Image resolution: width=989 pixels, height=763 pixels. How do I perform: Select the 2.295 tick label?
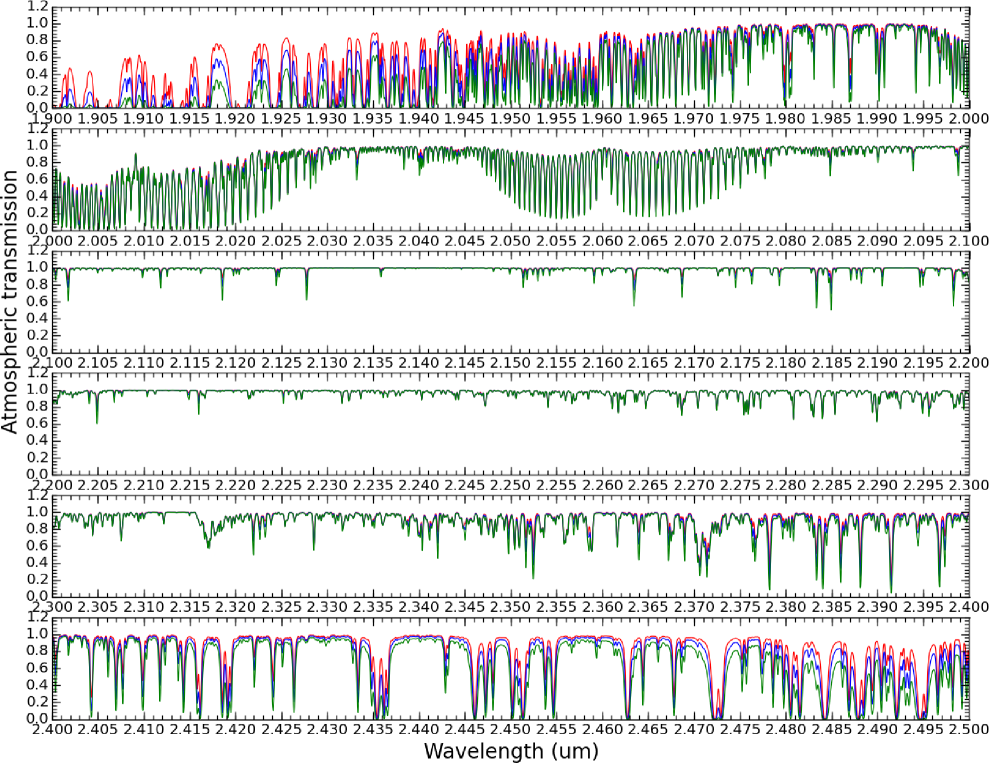click(x=923, y=485)
